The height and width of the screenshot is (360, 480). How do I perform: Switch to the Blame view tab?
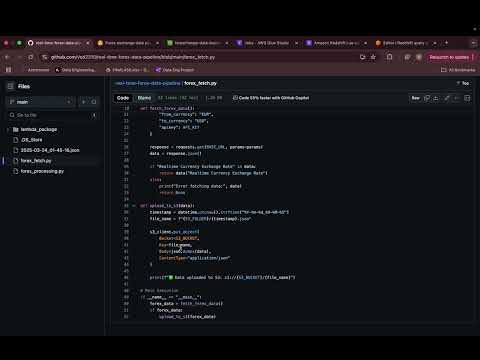tap(144, 98)
